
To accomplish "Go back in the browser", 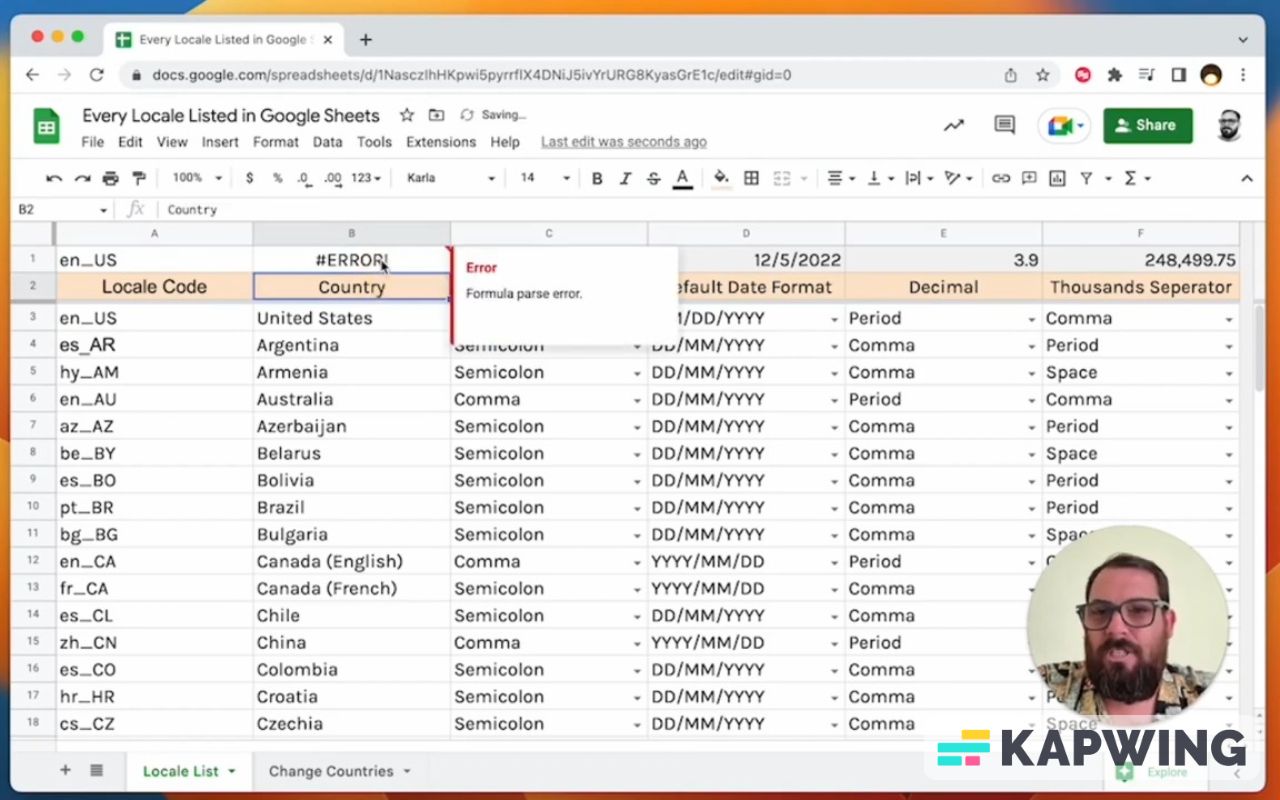I will coord(33,75).
